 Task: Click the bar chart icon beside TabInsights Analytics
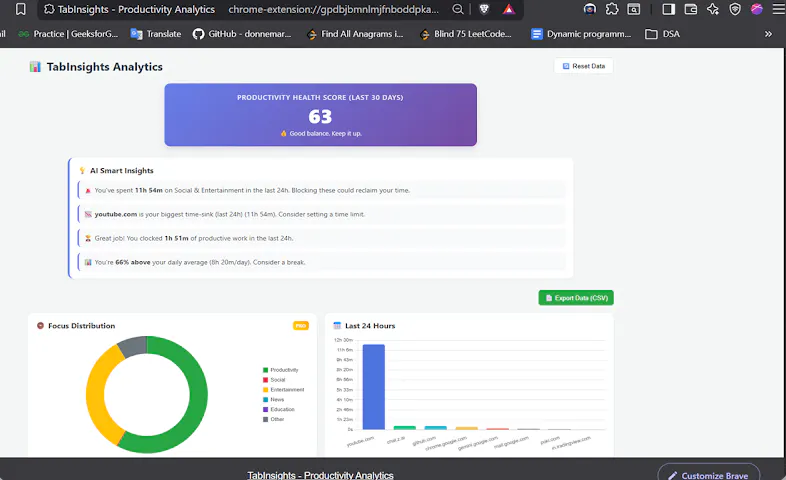pos(35,67)
